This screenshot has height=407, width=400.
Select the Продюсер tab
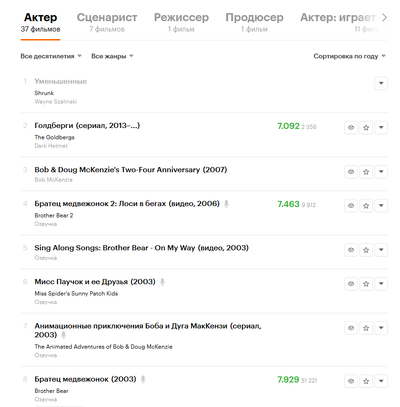coord(254,22)
